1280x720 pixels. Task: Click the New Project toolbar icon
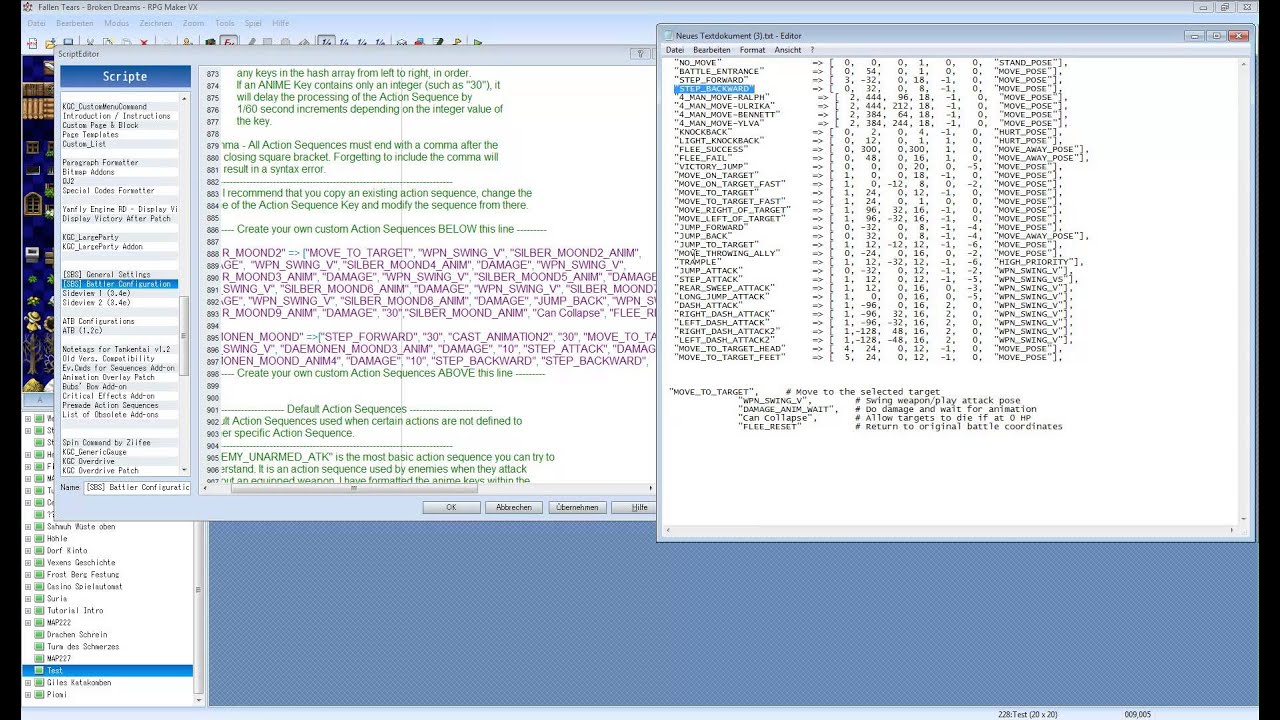(x=31, y=43)
